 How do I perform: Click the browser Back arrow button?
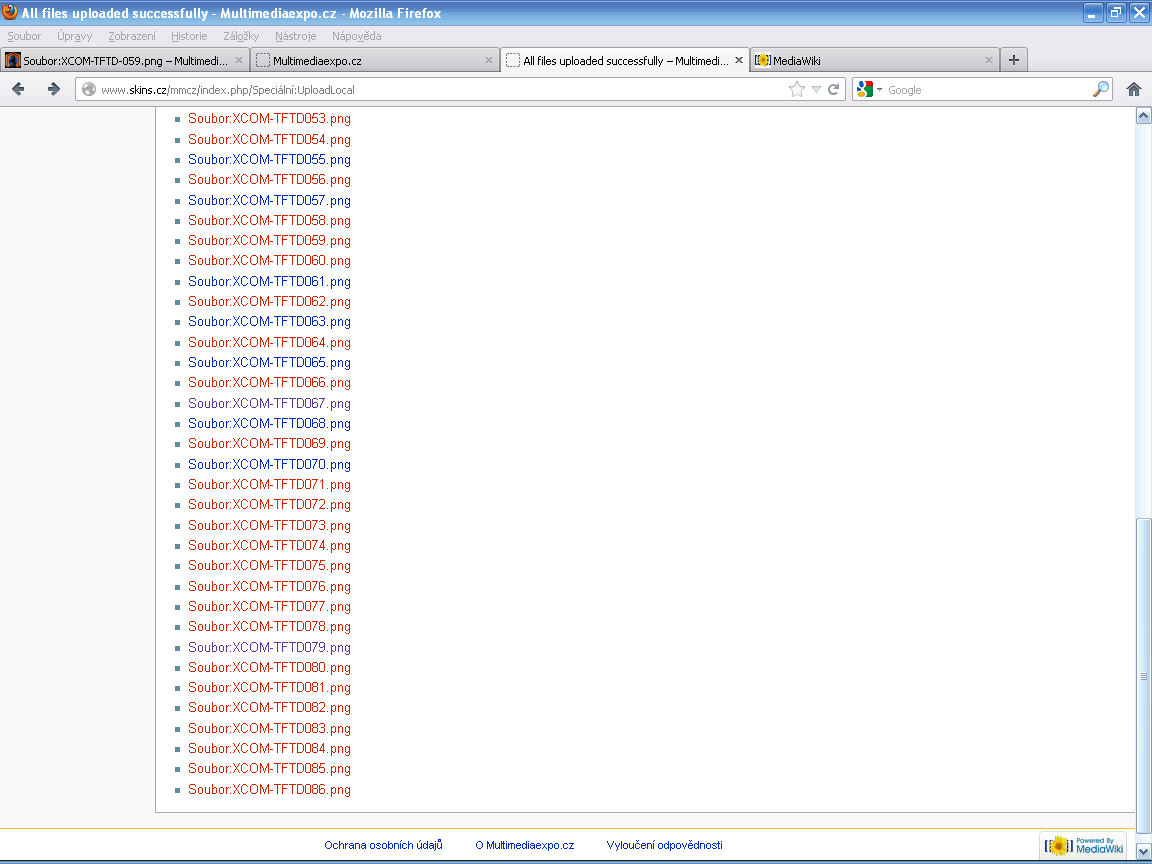point(18,89)
